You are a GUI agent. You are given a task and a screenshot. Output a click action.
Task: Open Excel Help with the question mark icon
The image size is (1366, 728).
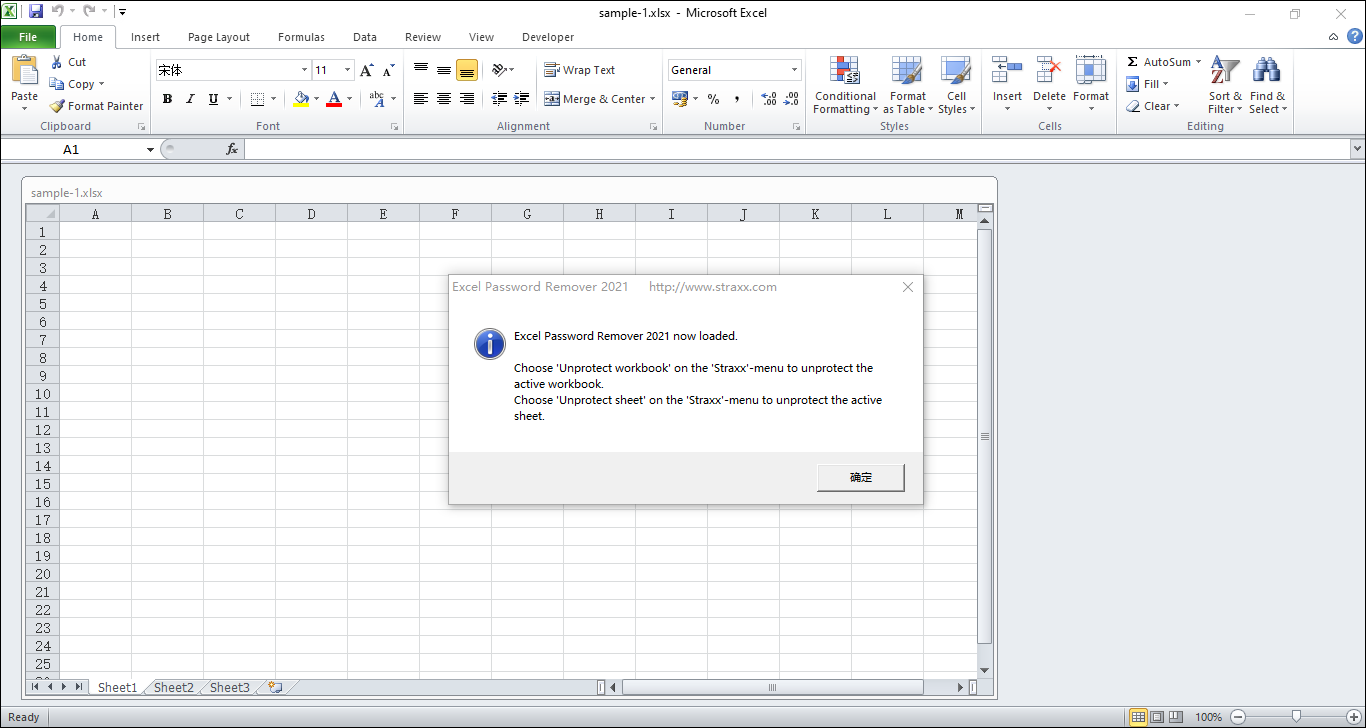point(1355,37)
